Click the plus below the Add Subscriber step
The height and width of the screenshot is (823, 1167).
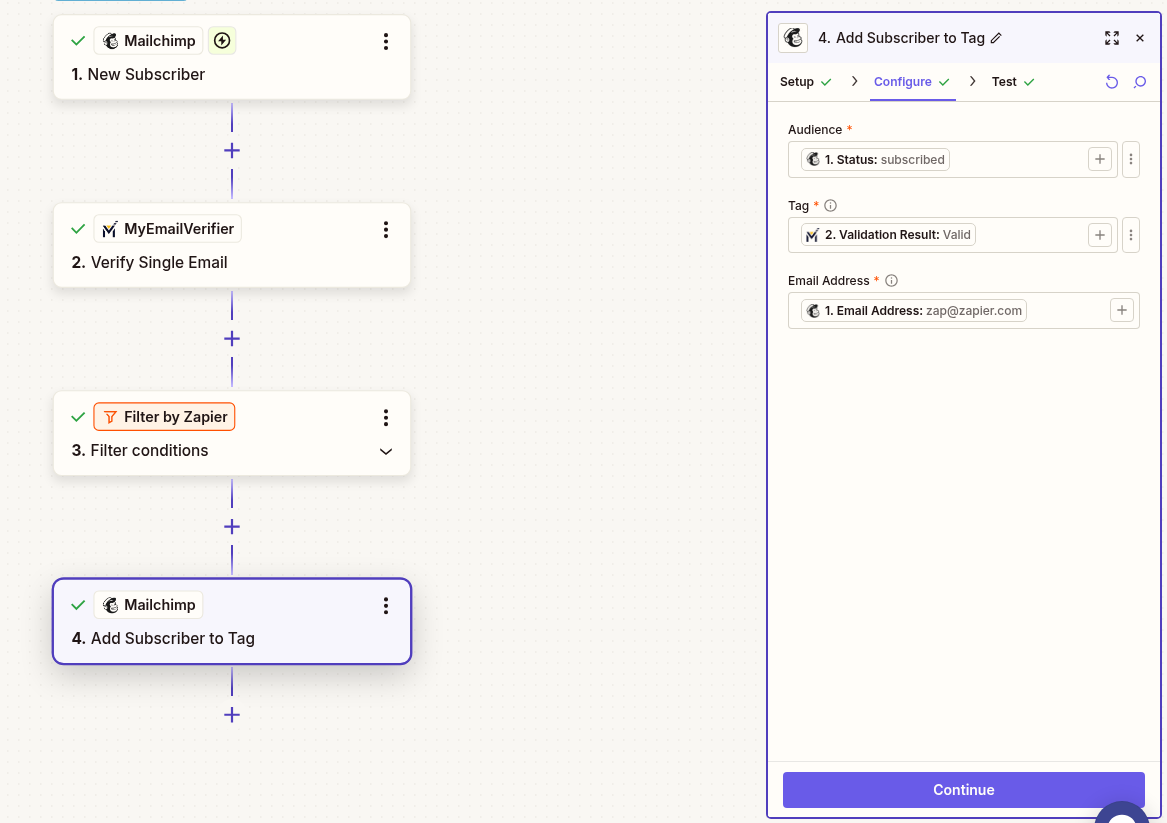(231, 714)
